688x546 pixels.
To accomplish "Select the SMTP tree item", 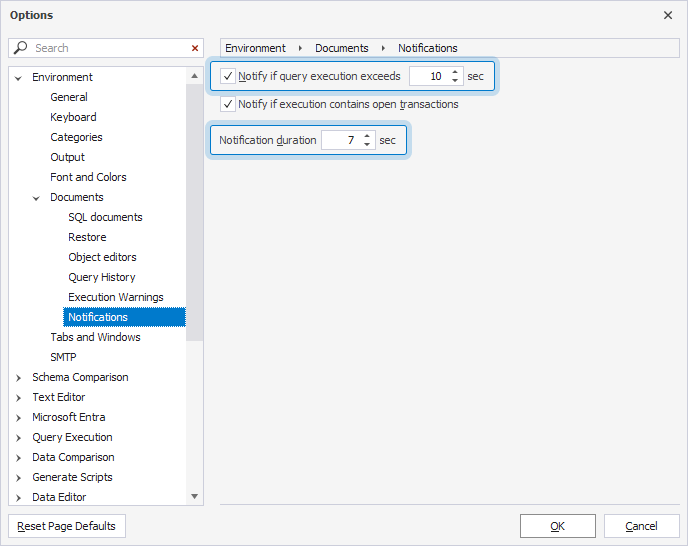I will point(63,357).
